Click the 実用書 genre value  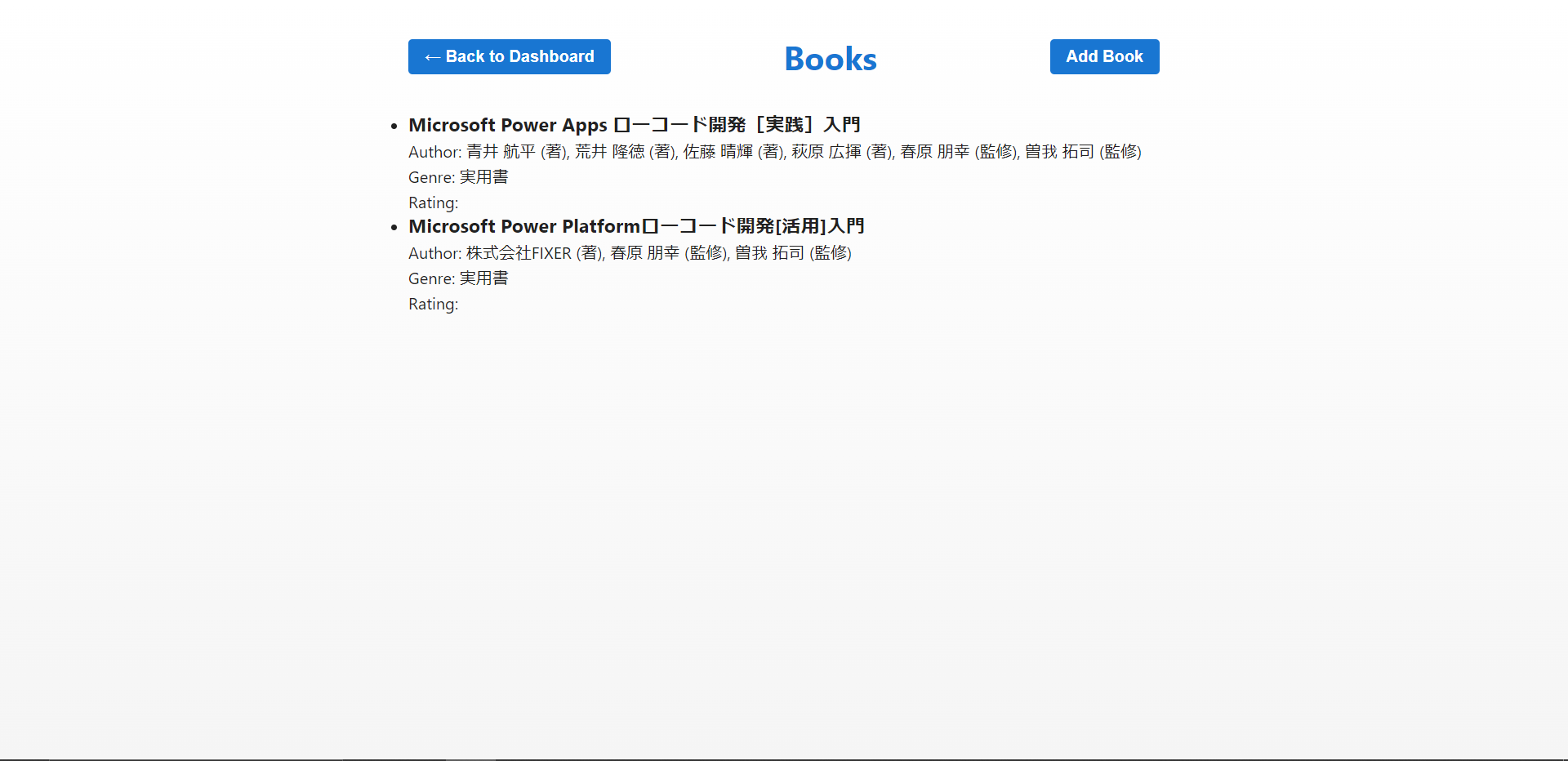483,177
